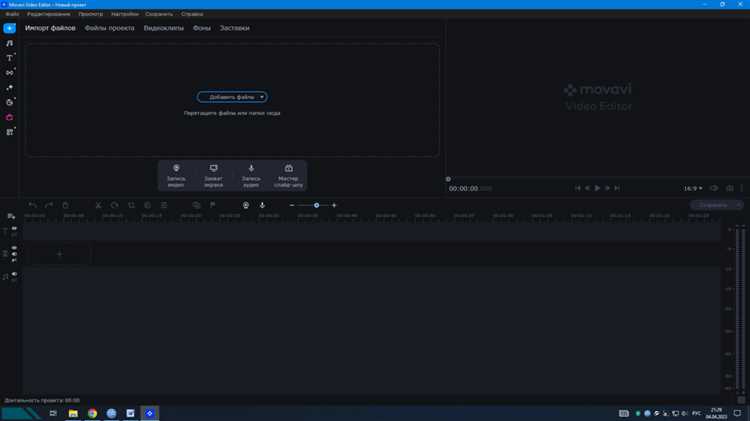This screenshot has height=421, width=750.
Task: Select the scissors cut tool
Action: coord(98,205)
